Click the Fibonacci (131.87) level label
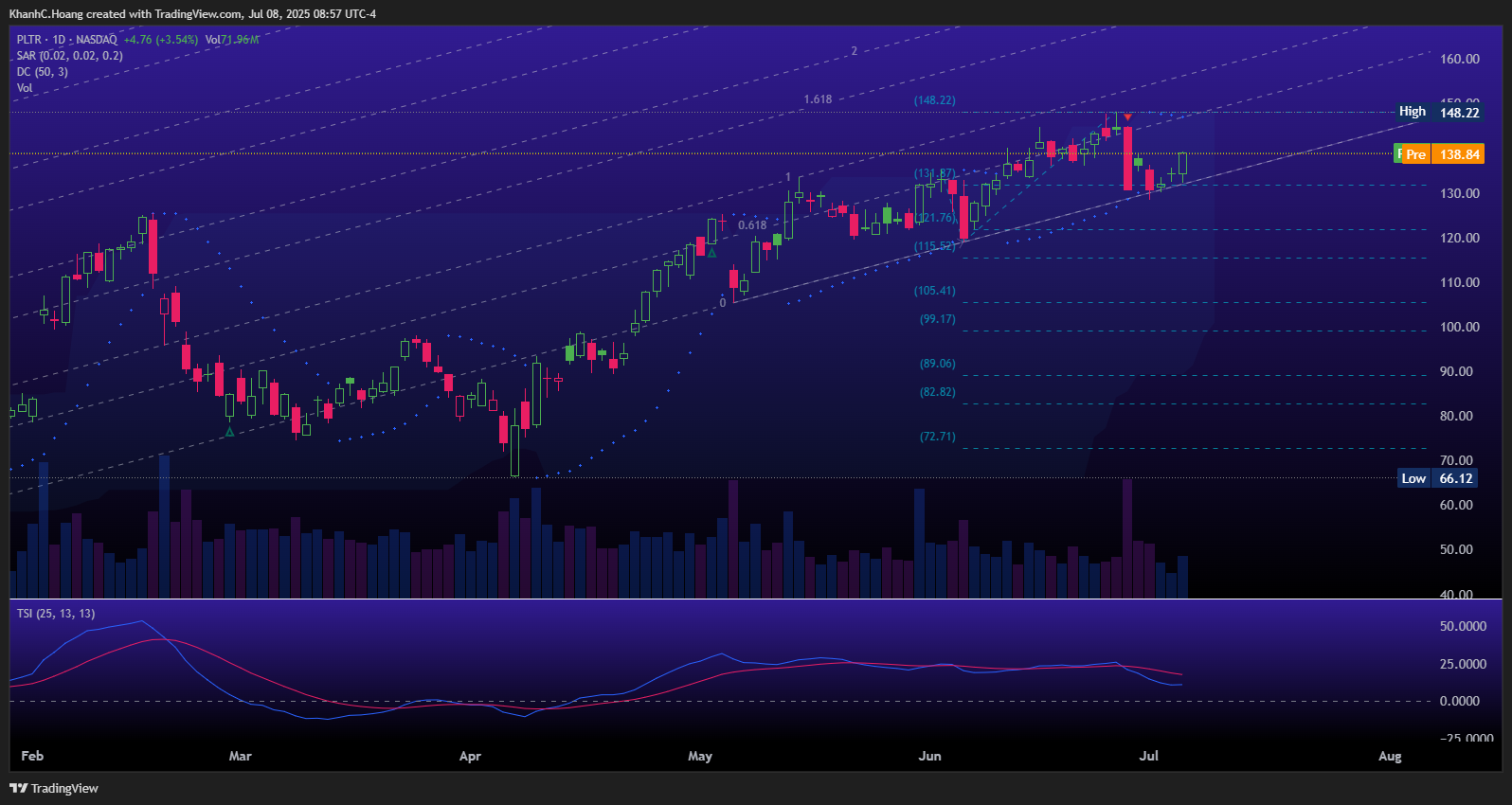The width and height of the screenshot is (1512, 805). 935,174
